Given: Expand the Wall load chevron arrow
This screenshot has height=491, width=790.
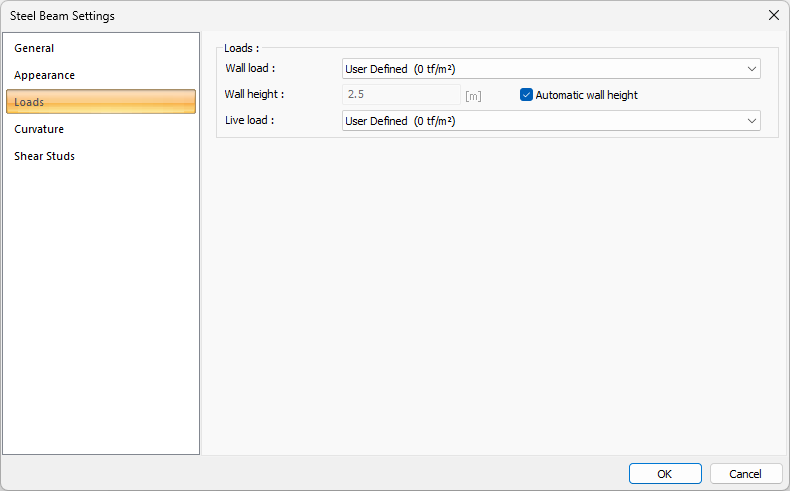Looking at the screenshot, I should coord(751,69).
